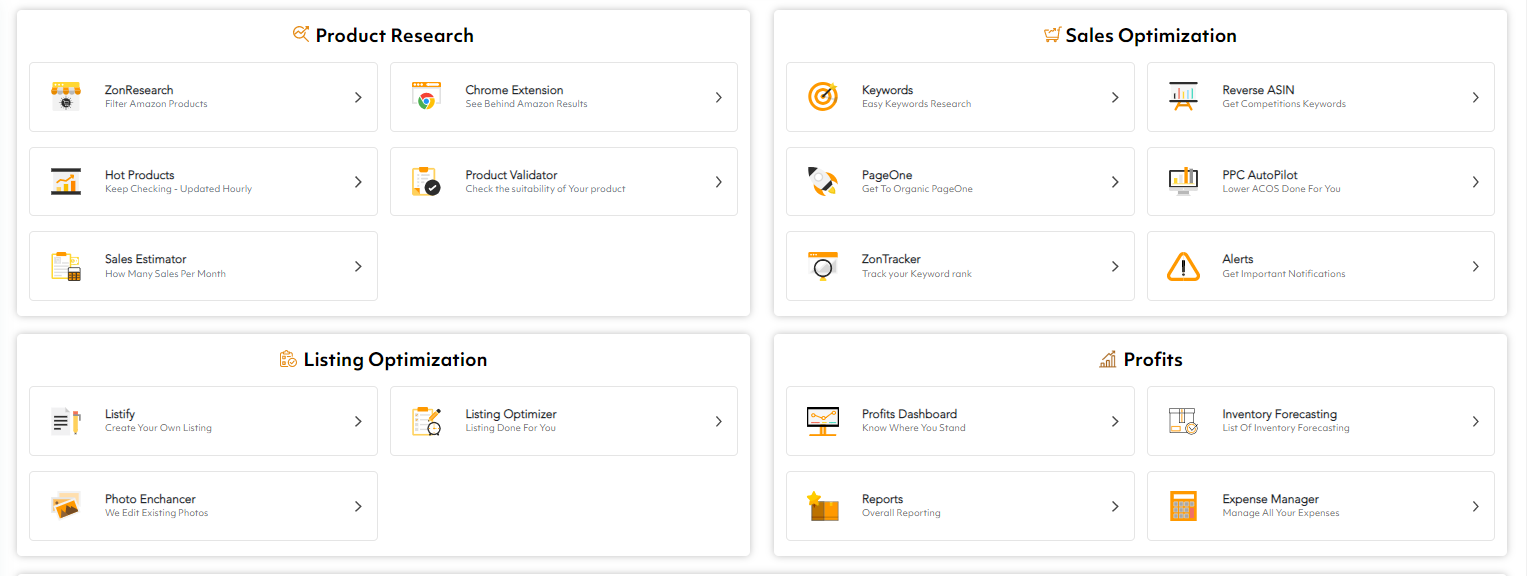Click the Hot Products chart icon
Viewport: 1527px width, 576px height.
65,181
